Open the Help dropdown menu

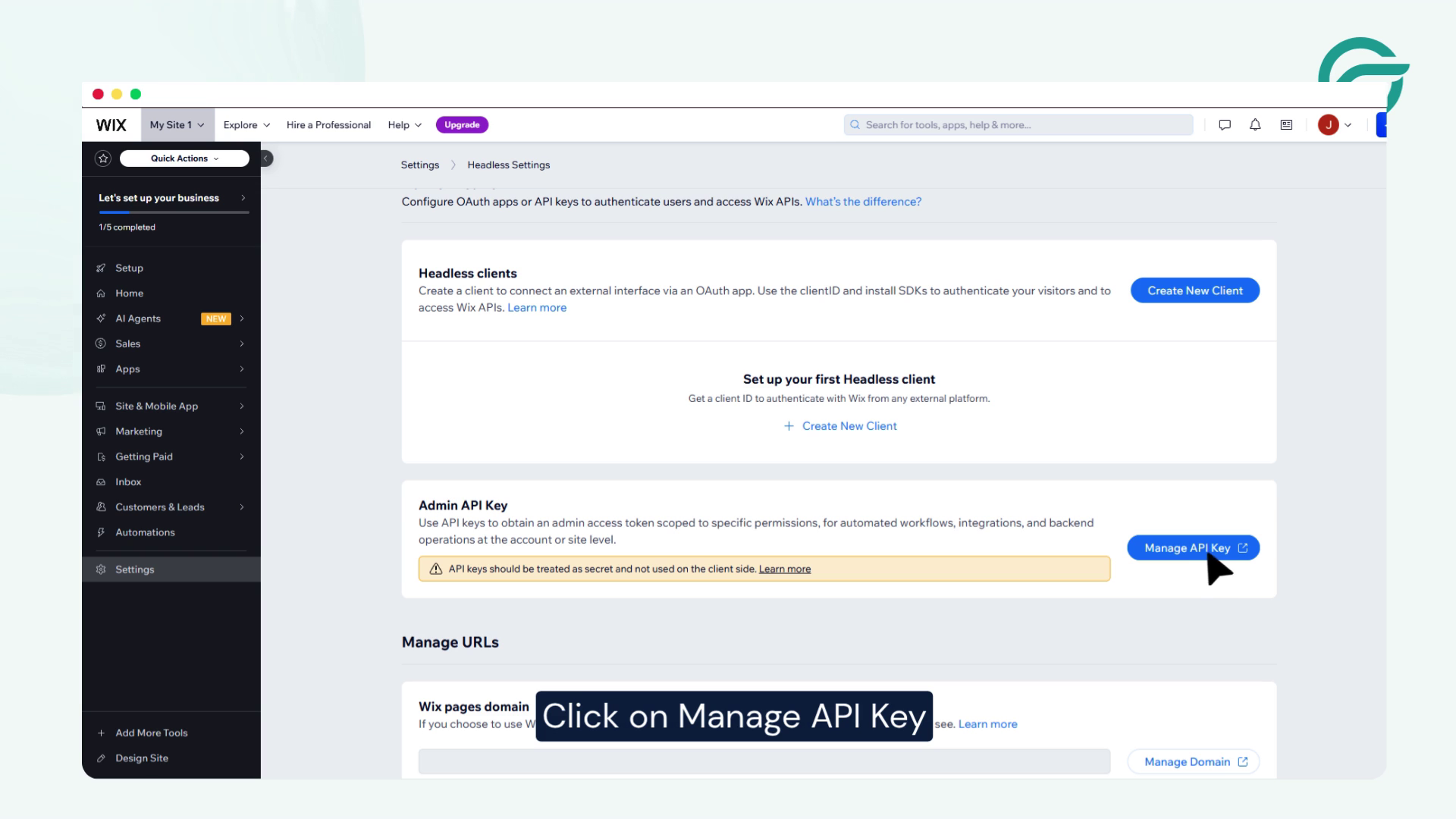[x=404, y=125]
